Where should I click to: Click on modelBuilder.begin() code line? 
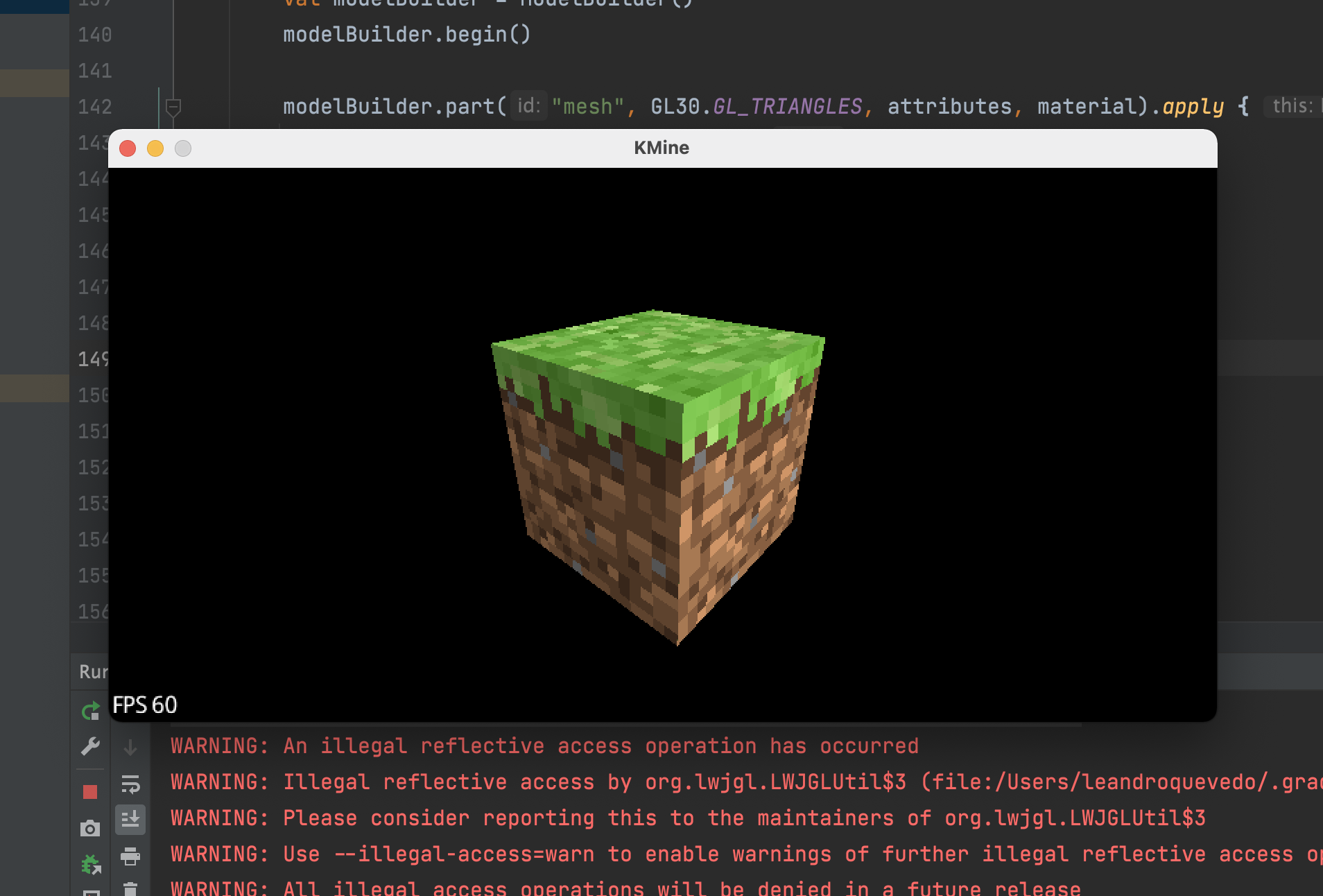point(407,35)
